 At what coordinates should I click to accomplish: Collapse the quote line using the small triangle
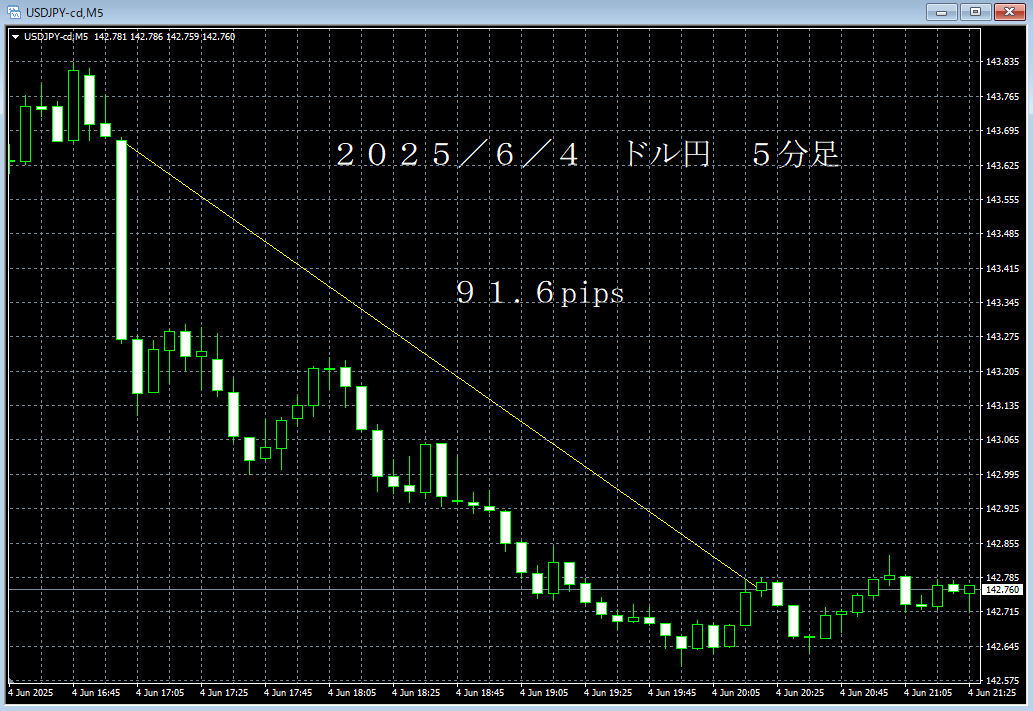click(17, 35)
